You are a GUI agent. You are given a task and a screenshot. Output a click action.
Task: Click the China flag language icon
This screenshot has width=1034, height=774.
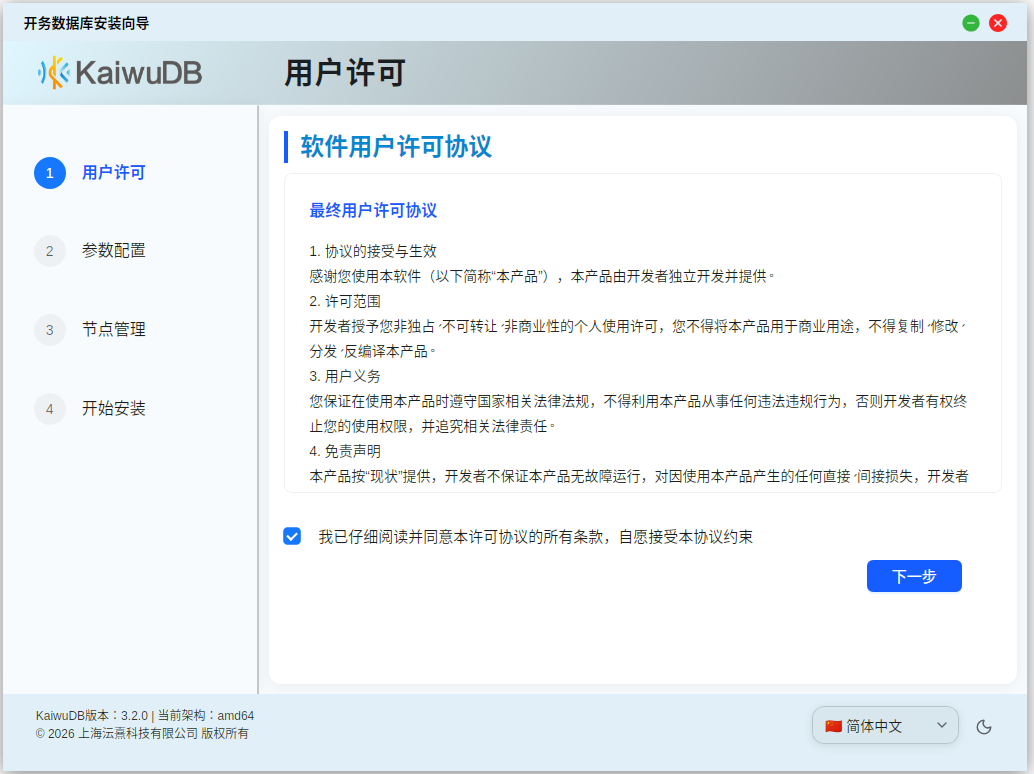[834, 726]
